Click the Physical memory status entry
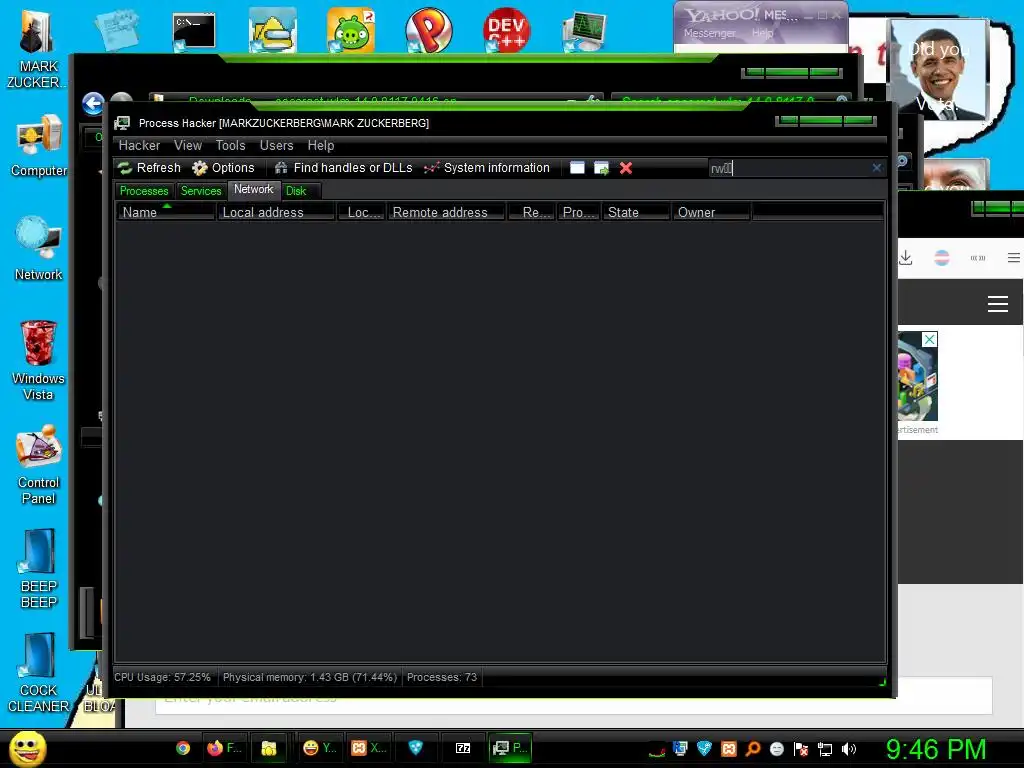1024x768 pixels. point(310,677)
